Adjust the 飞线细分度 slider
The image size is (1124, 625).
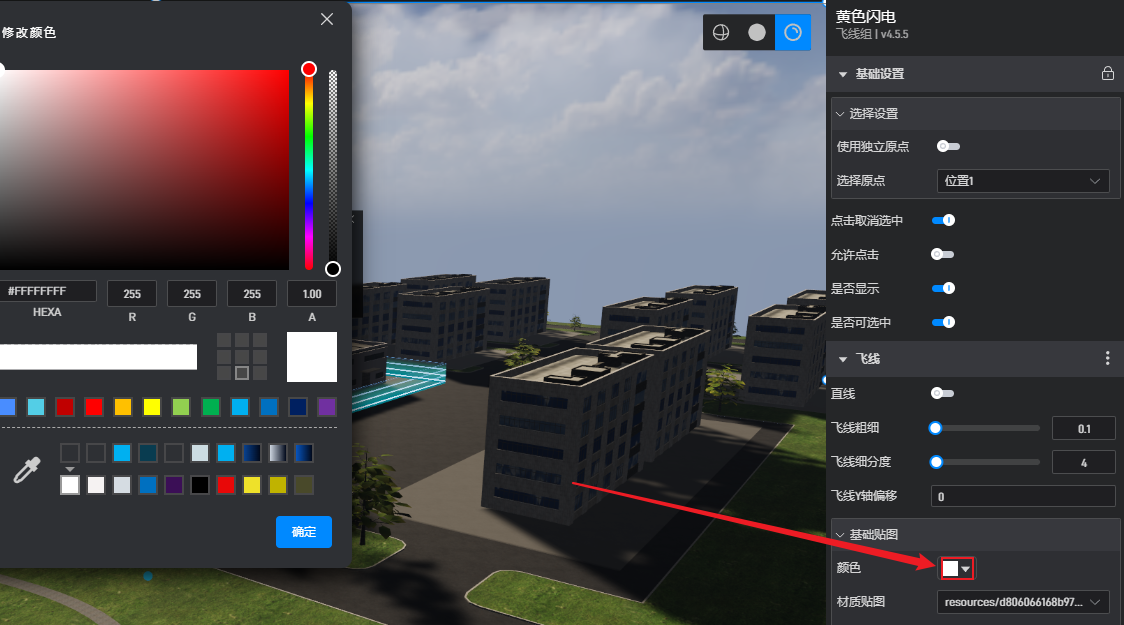(987, 462)
